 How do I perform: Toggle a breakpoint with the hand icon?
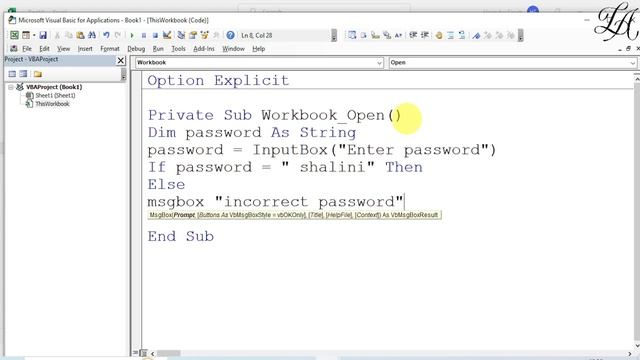[x=439, y=36]
